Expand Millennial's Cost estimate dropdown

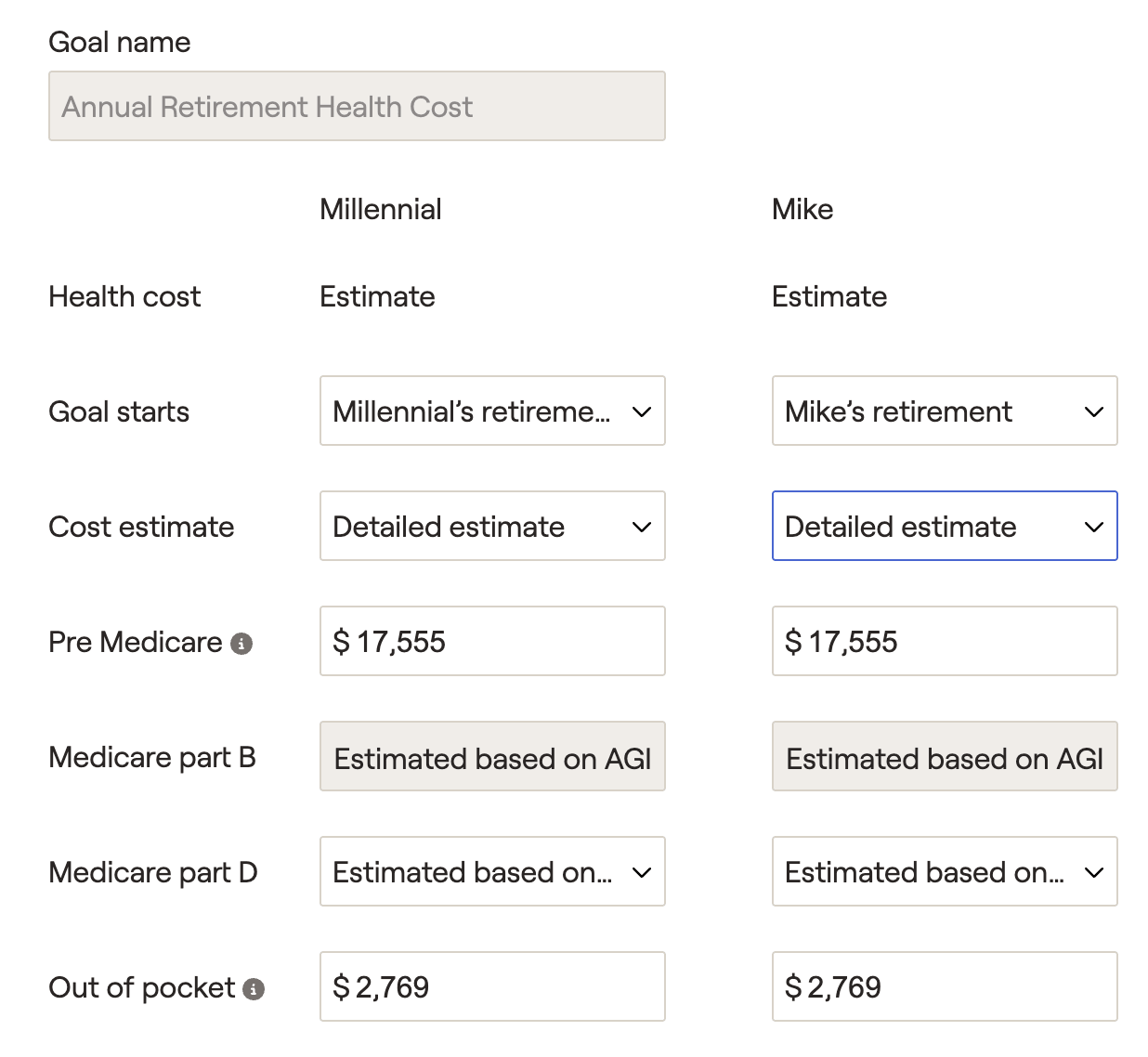492,526
